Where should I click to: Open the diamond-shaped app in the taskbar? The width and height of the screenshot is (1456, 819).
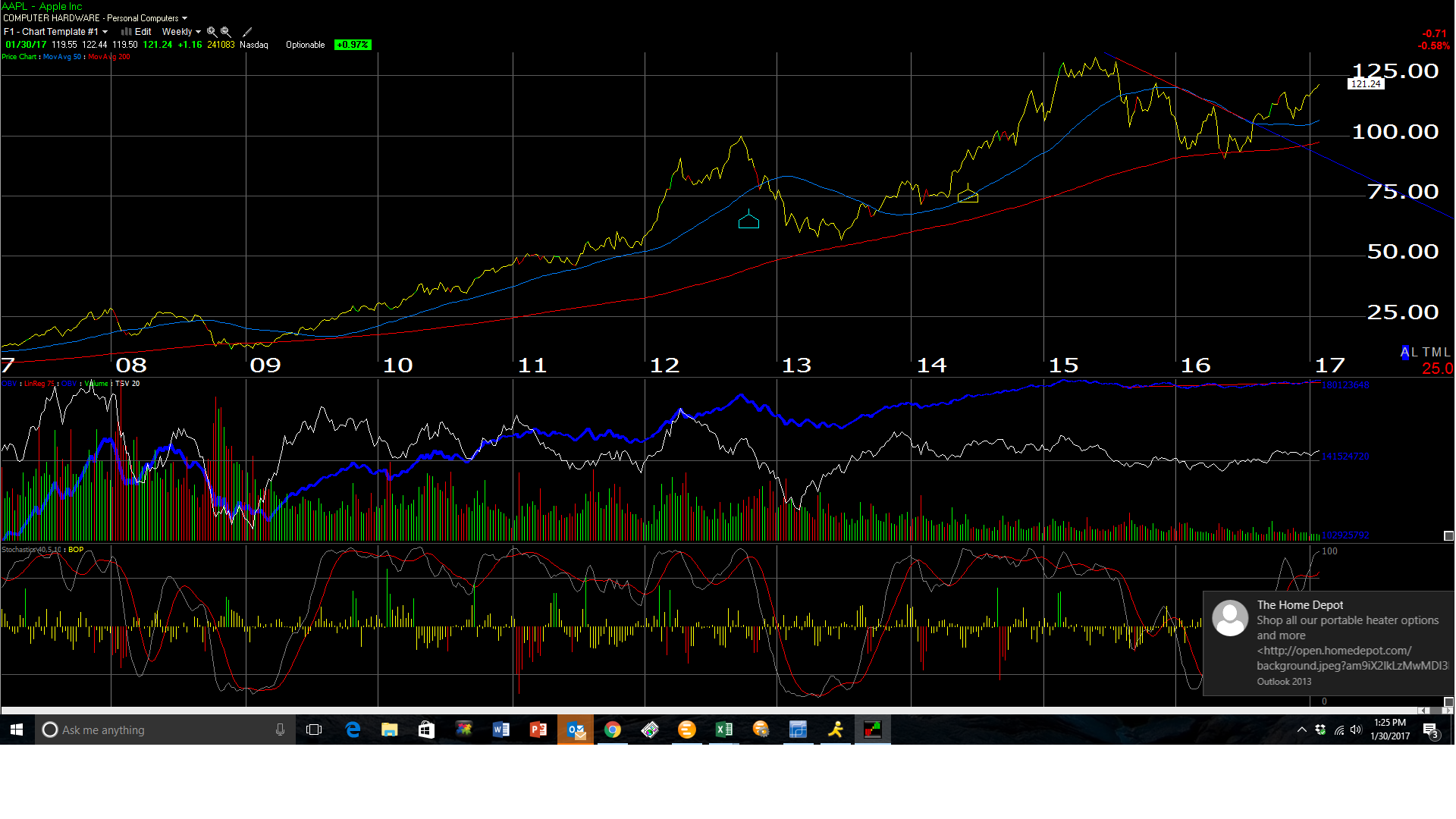point(650,730)
